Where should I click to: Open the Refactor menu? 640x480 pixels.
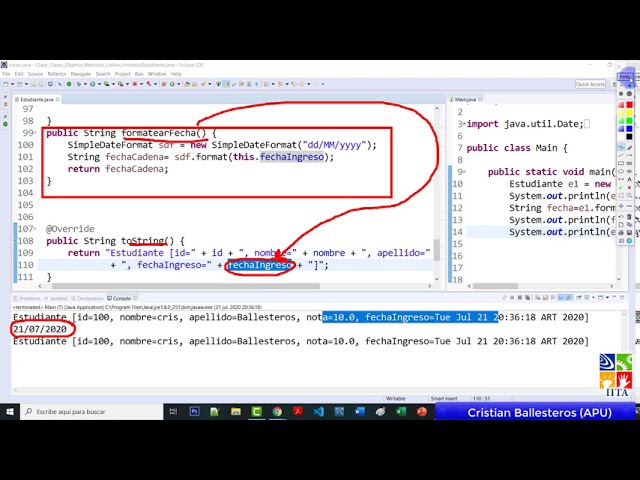coord(57,74)
